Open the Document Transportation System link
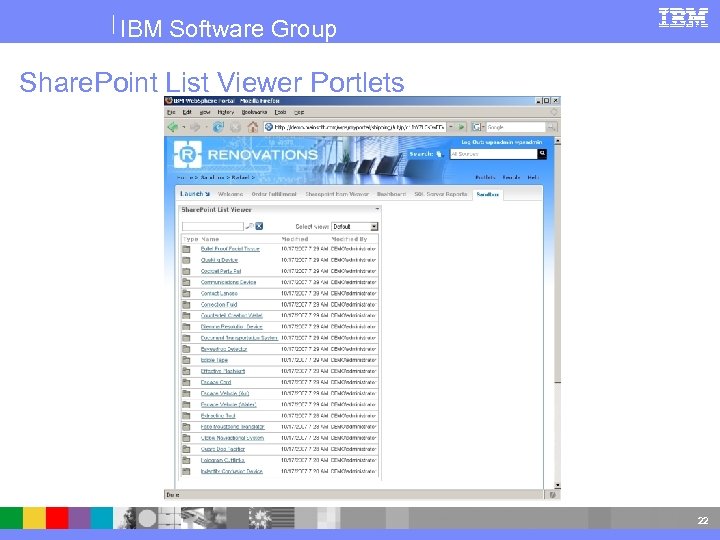 pyautogui.click(x=239, y=338)
